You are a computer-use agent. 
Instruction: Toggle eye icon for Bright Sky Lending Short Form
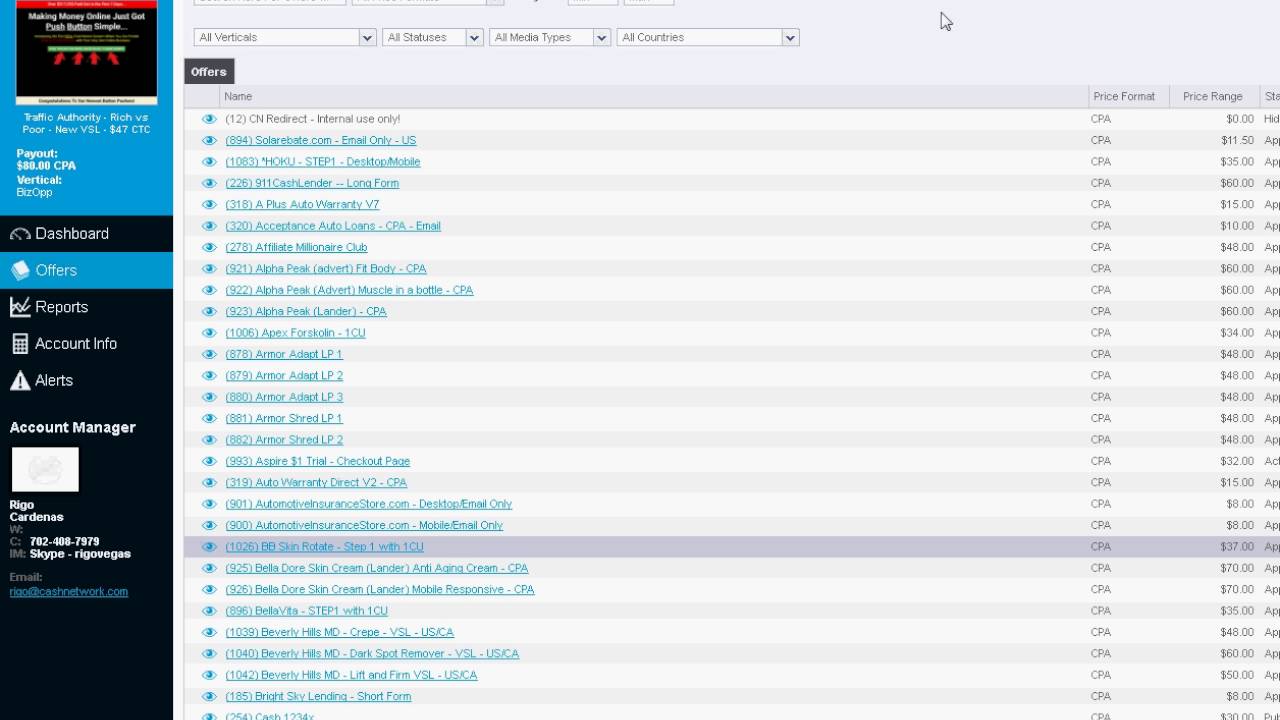(209, 697)
